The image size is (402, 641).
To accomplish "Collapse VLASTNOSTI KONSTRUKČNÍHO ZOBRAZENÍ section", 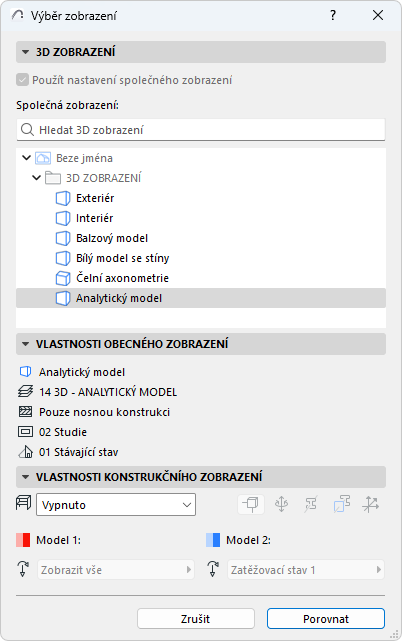I will [x=200, y=477].
